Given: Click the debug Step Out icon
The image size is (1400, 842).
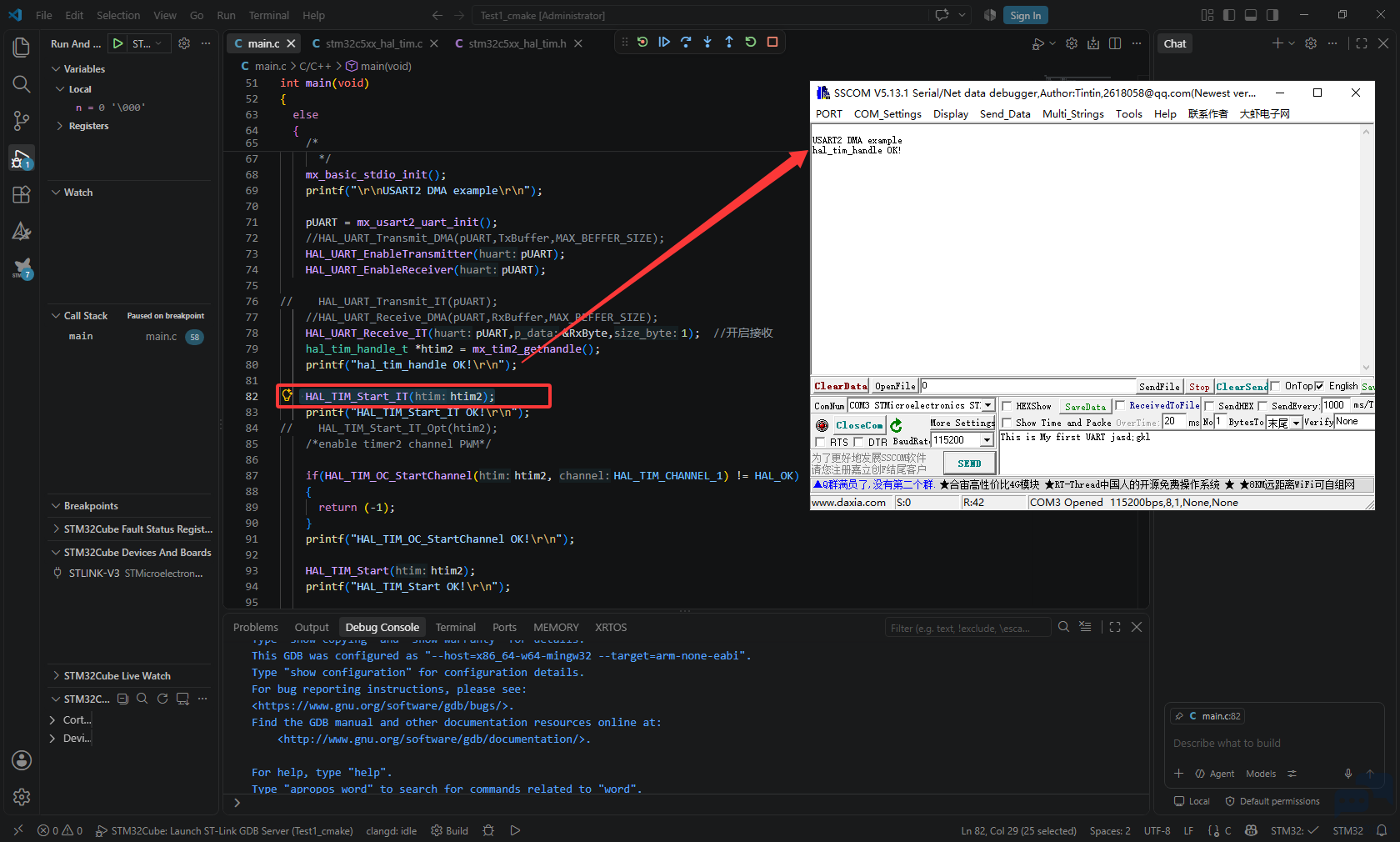Looking at the screenshot, I should point(729,42).
